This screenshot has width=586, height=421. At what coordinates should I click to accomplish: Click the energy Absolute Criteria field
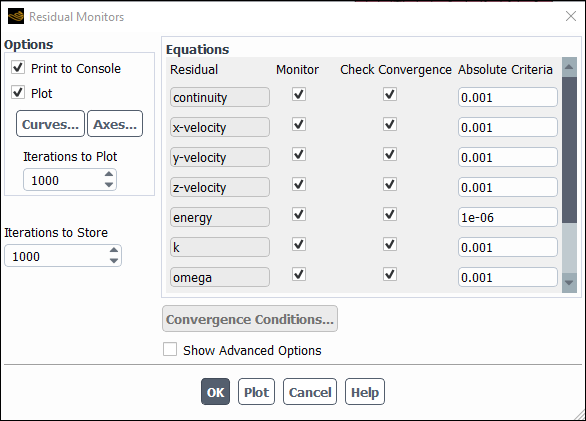click(x=508, y=217)
